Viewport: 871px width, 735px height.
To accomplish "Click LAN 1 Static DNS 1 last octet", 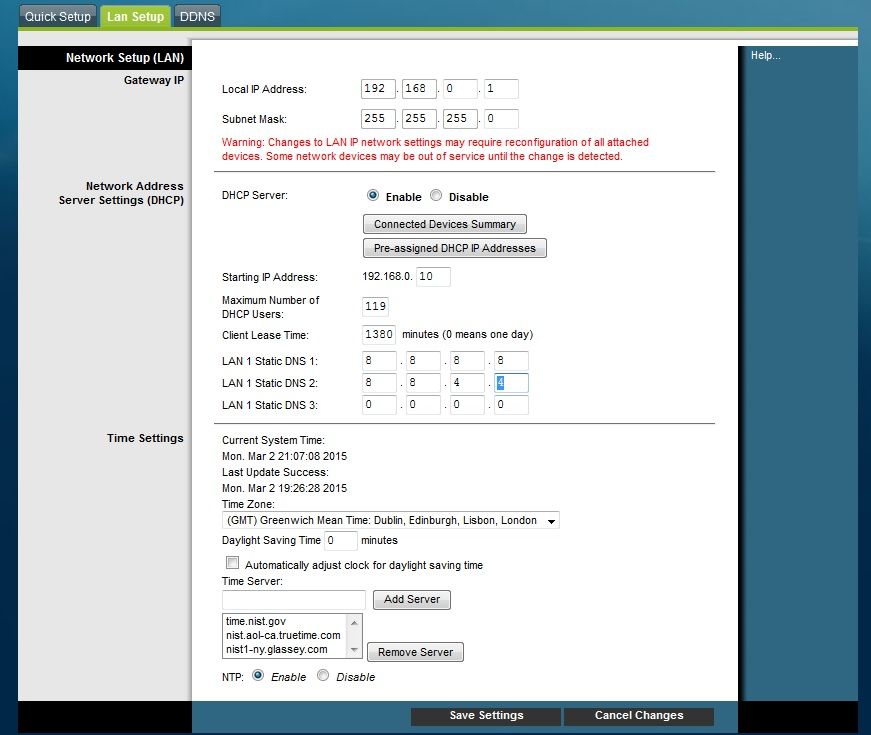I will click(x=511, y=361).
